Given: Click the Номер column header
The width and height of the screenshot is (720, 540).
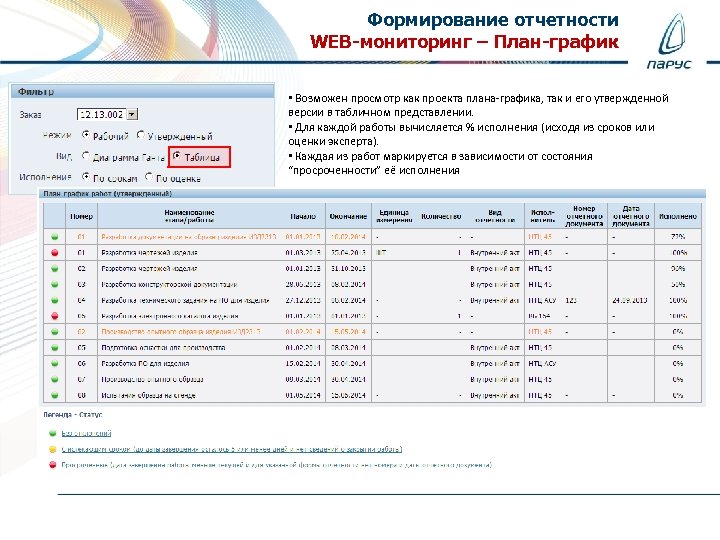Looking at the screenshot, I should (x=81, y=216).
